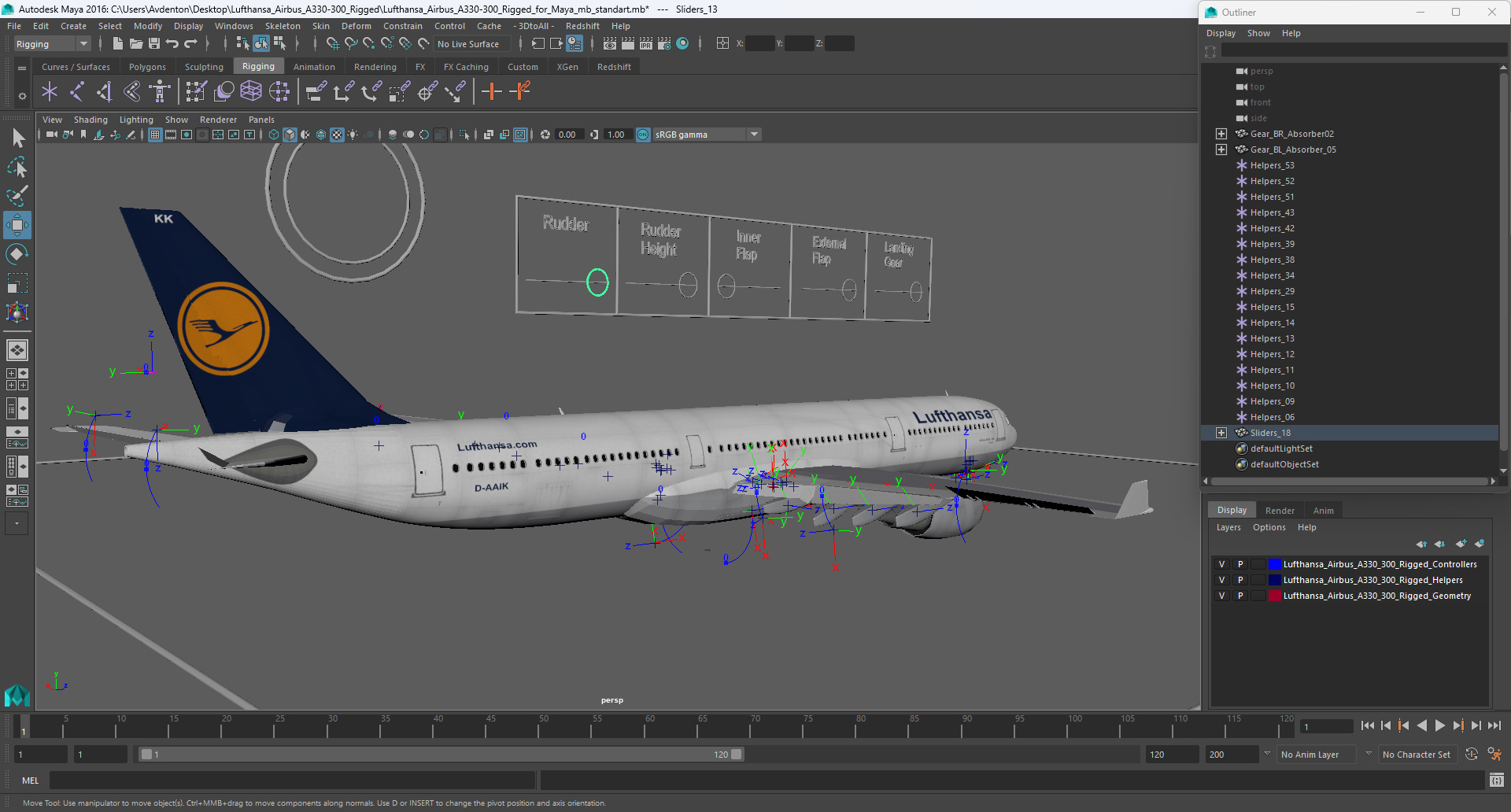Select the Parent Constraint shelf icon
1511x812 pixels.
click(316, 92)
